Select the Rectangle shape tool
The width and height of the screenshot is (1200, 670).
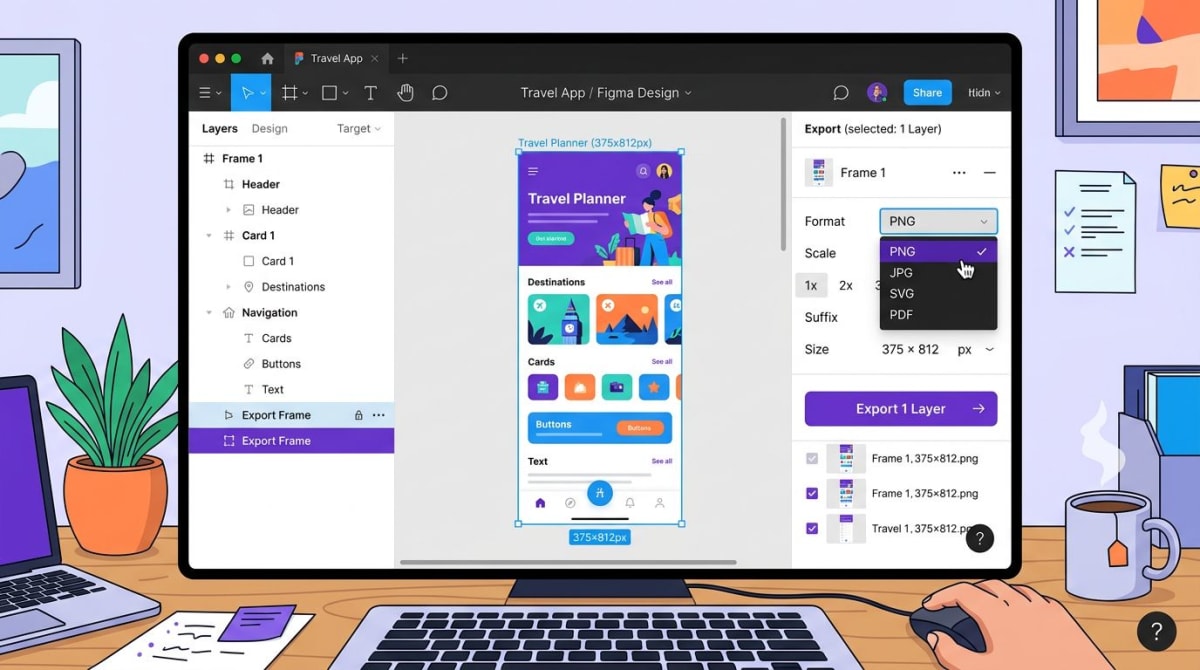[x=330, y=92]
